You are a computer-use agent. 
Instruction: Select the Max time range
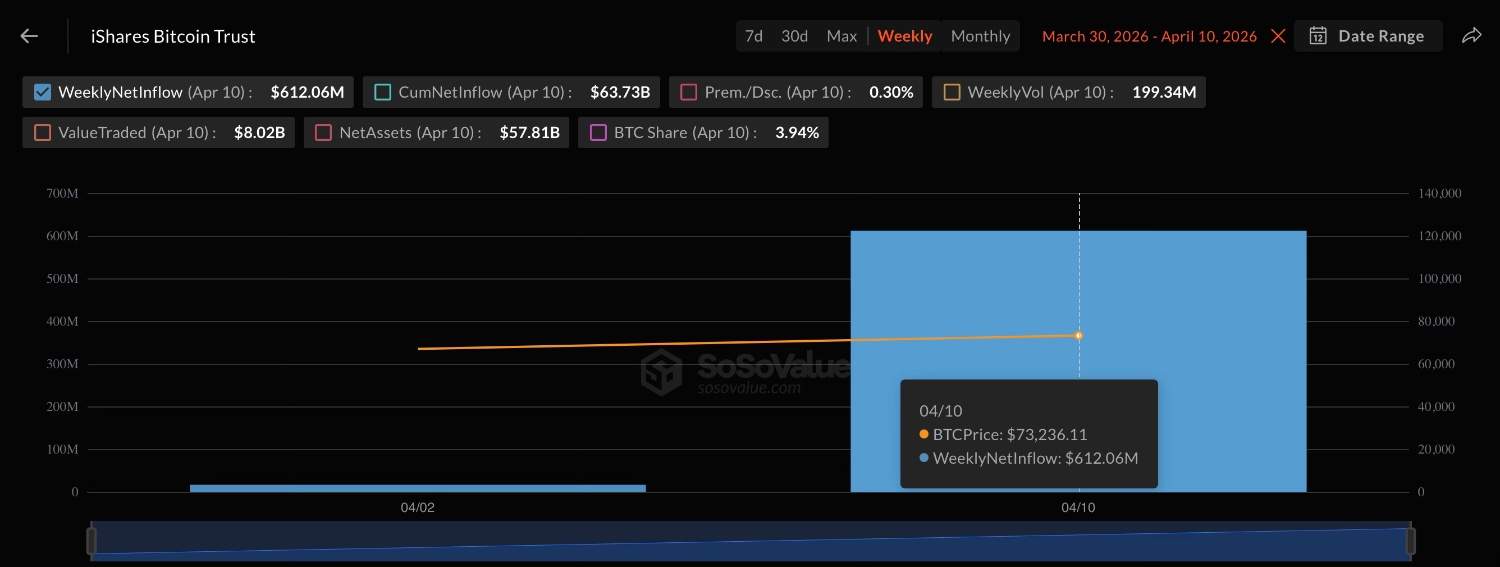pos(842,36)
